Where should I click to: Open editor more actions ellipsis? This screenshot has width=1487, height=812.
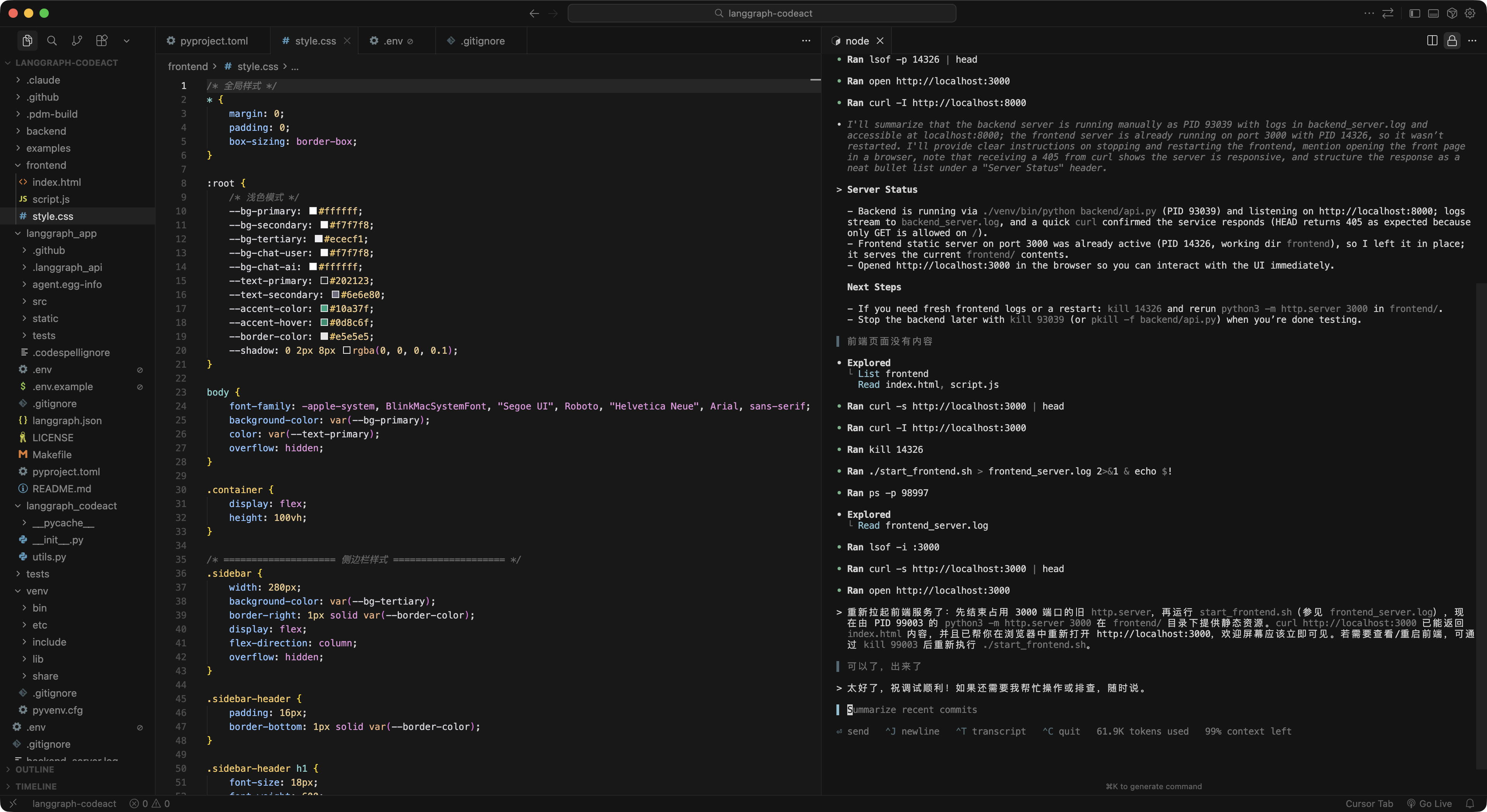click(x=806, y=40)
